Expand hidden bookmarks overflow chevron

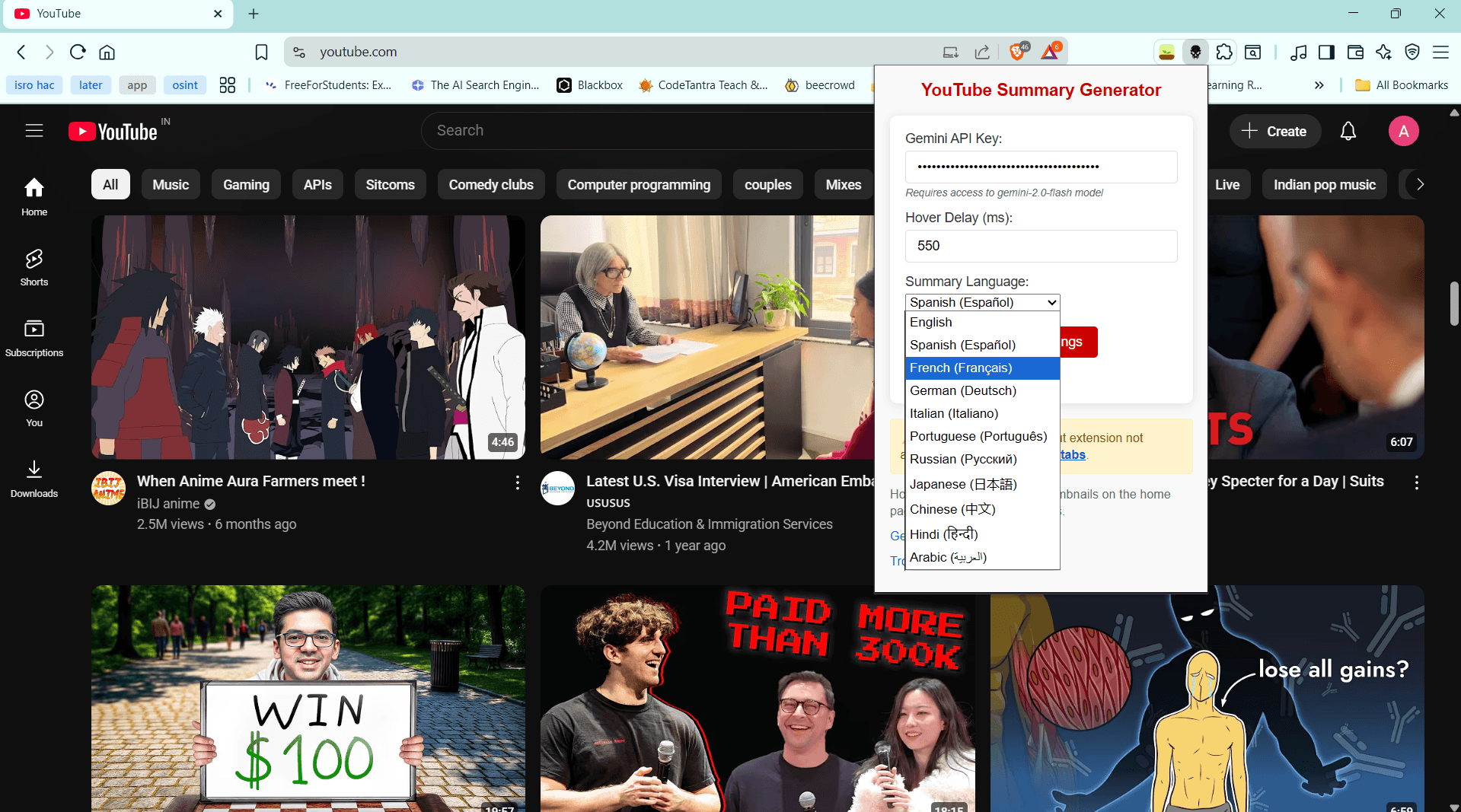(x=1319, y=85)
